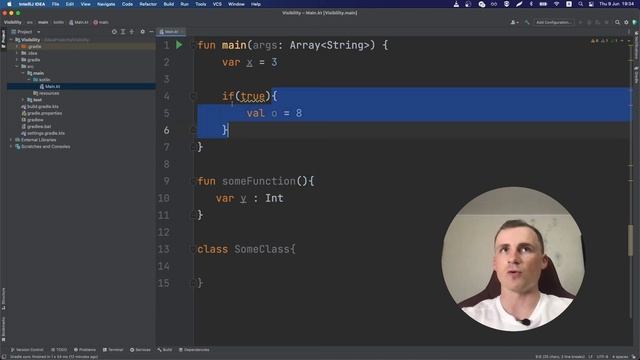640x360 pixels.
Task: Click the someFunction name in the editor
Action: 259,181
